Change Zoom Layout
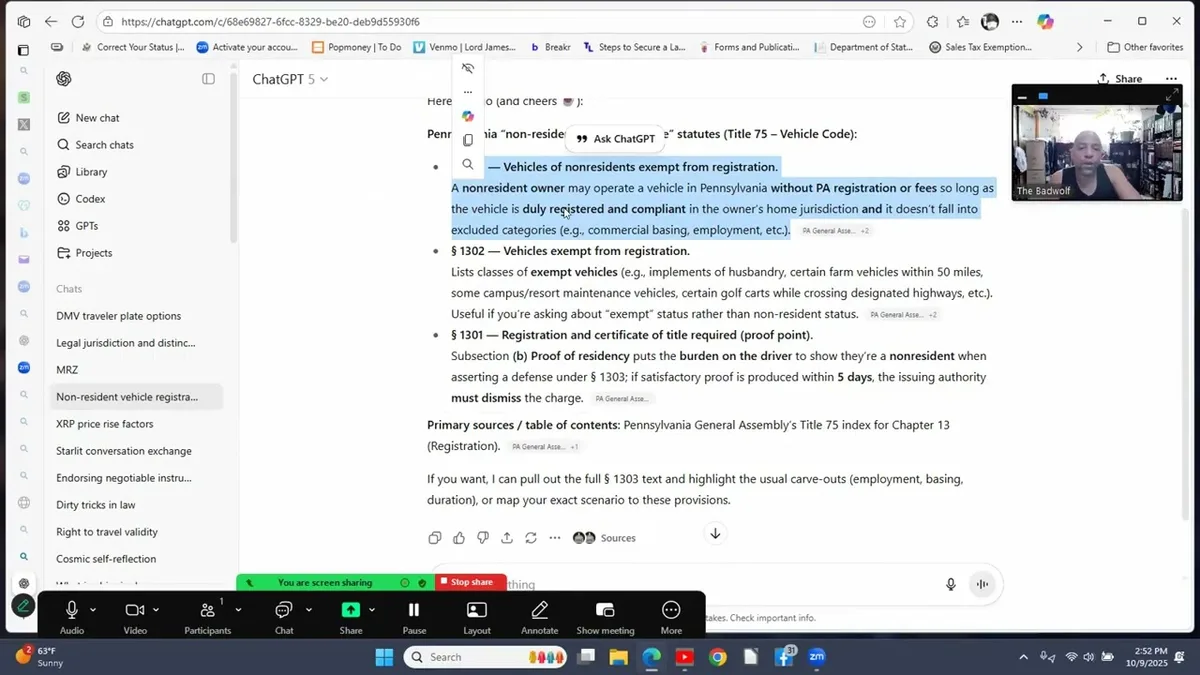The height and width of the screenshot is (675, 1200). pyautogui.click(x=477, y=616)
